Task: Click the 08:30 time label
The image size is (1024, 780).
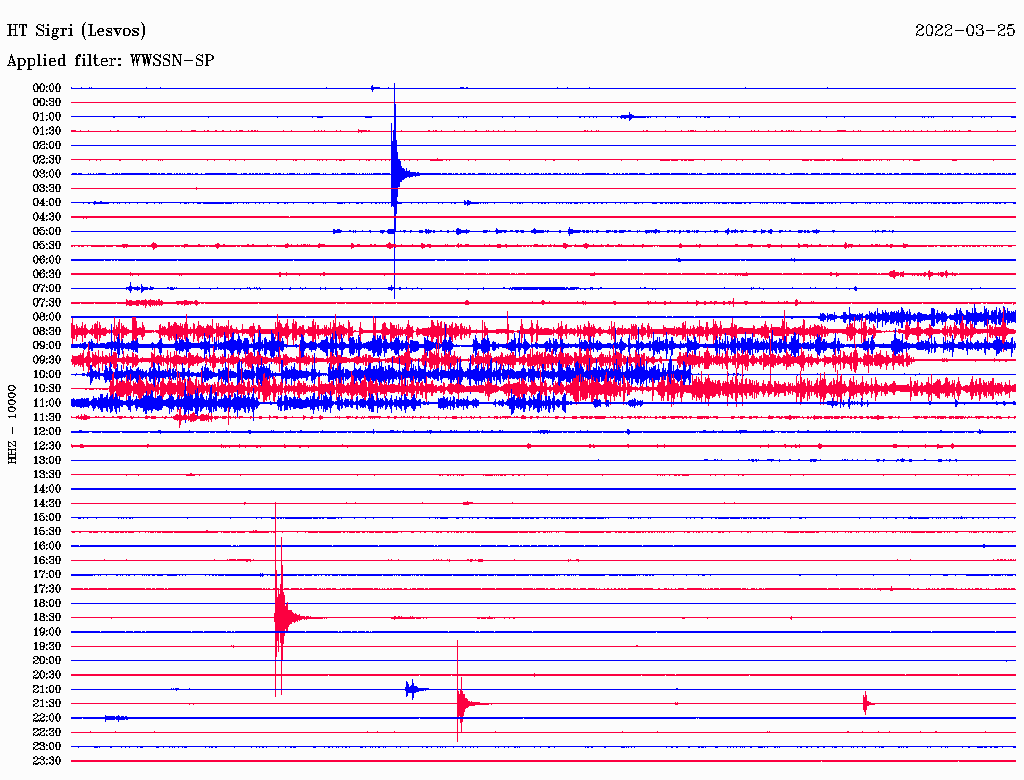Action: point(47,332)
